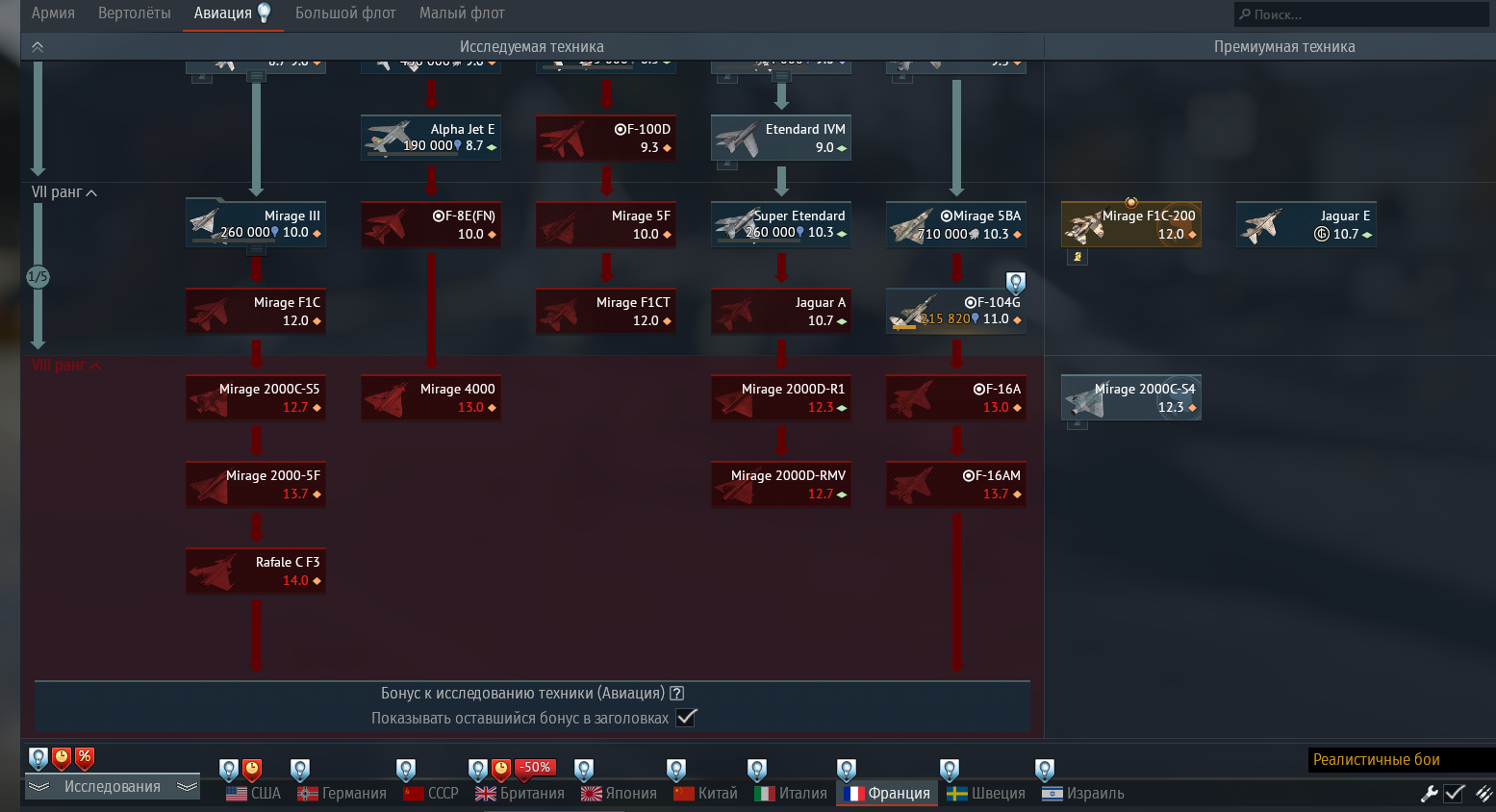
Task: Select the Mirage III aircraft card
Action: point(256,224)
